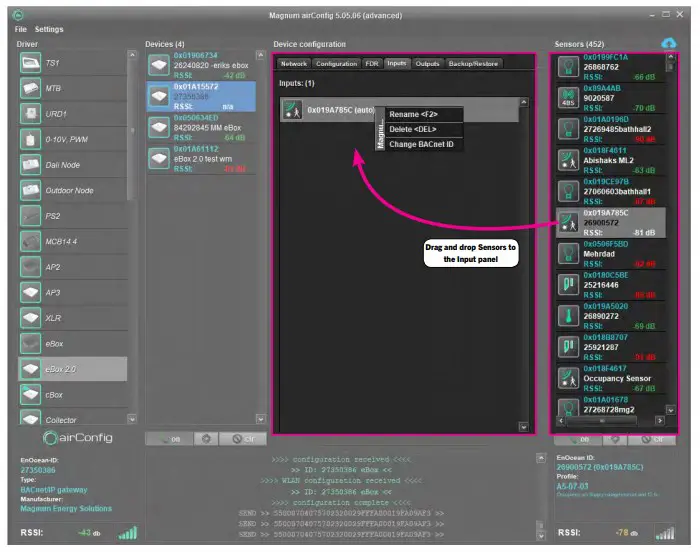Click Change BACnet ID option
The height and width of the screenshot is (552, 700).
click(421, 144)
